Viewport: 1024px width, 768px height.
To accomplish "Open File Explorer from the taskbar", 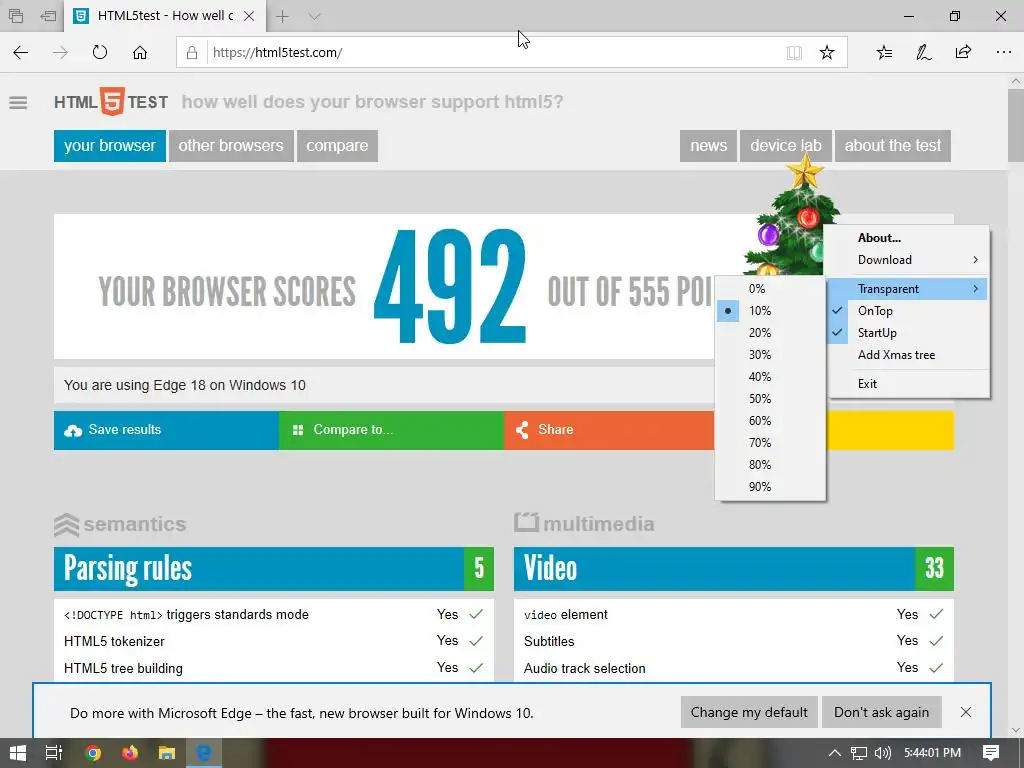I will (x=167, y=753).
